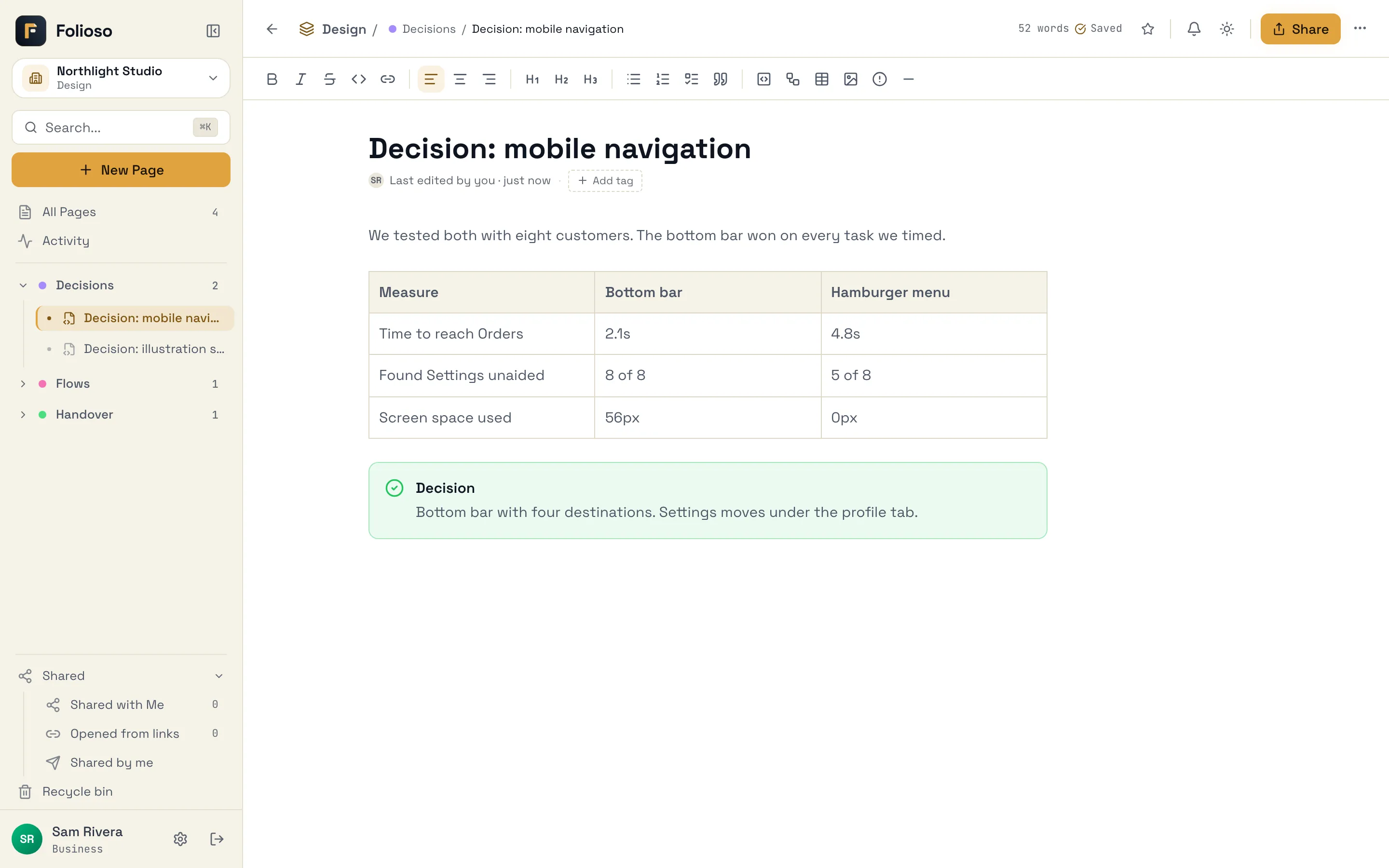Click the '5 of 8' table cell
The width and height of the screenshot is (1389, 868).
934,375
